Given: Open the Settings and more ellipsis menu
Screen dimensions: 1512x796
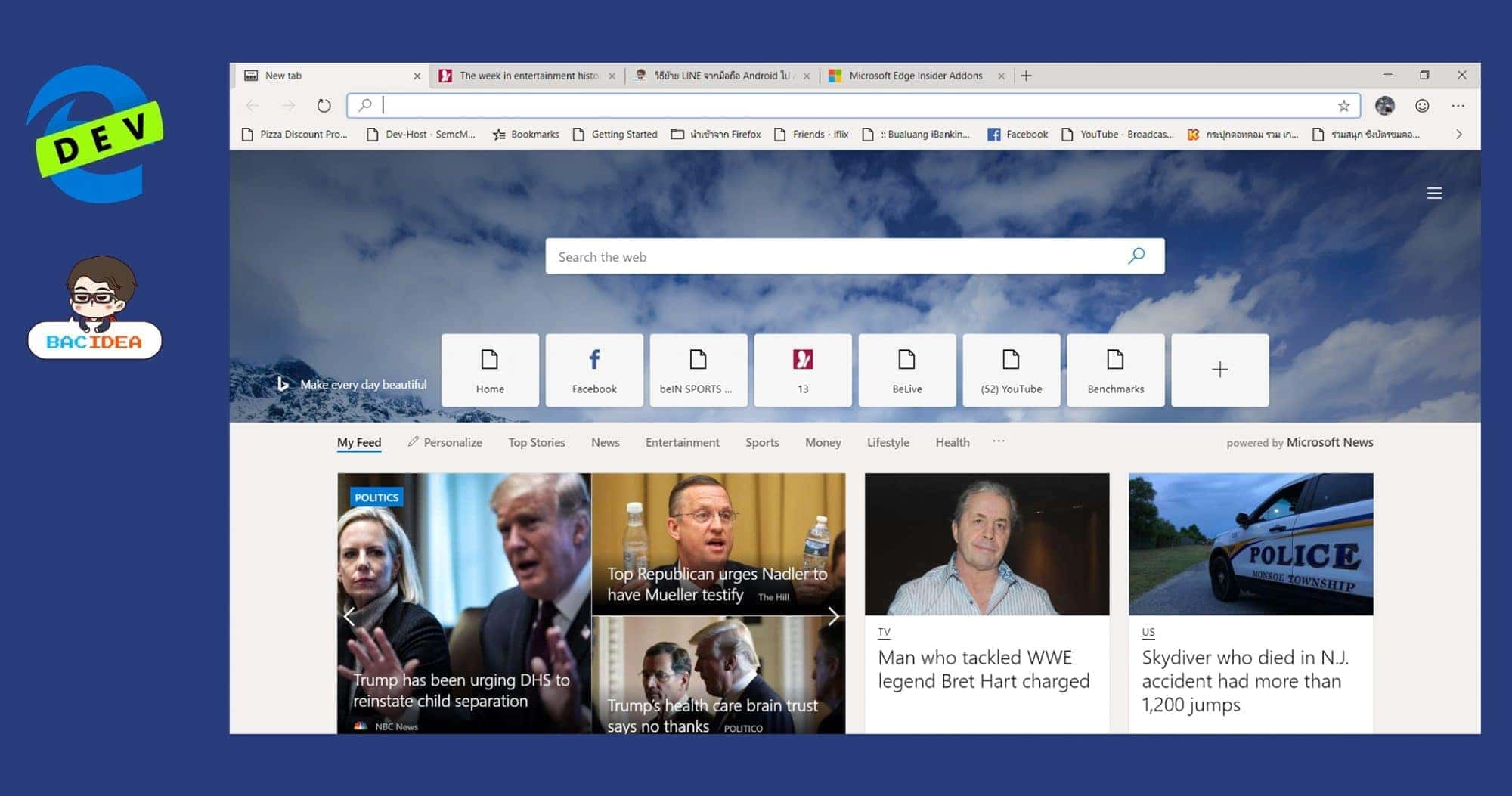Looking at the screenshot, I should (1458, 106).
